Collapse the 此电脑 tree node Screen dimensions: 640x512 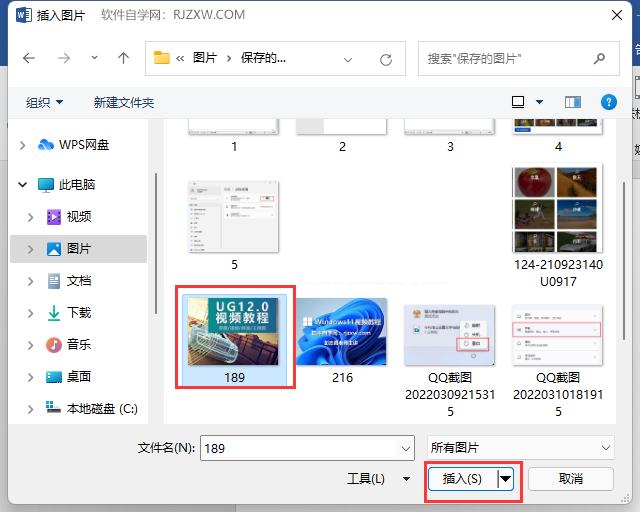click(22, 185)
